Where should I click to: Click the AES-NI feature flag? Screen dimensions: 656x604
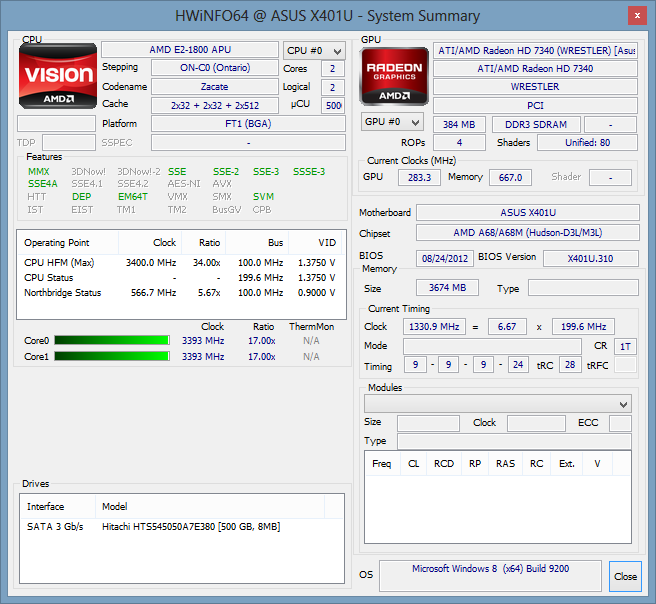pos(184,184)
